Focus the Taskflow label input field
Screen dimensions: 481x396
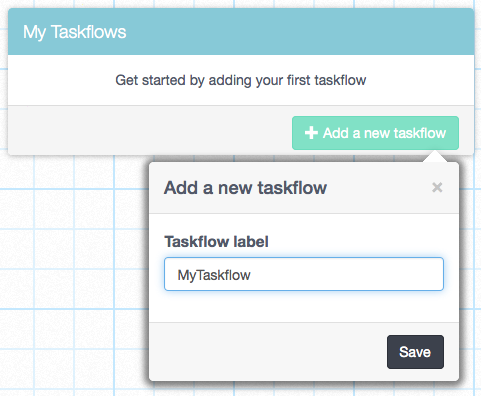[x=304, y=274]
